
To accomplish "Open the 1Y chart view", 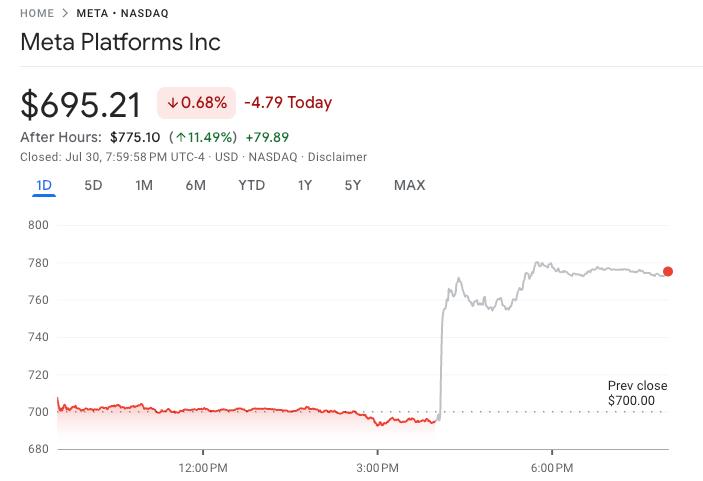I will coord(305,185).
